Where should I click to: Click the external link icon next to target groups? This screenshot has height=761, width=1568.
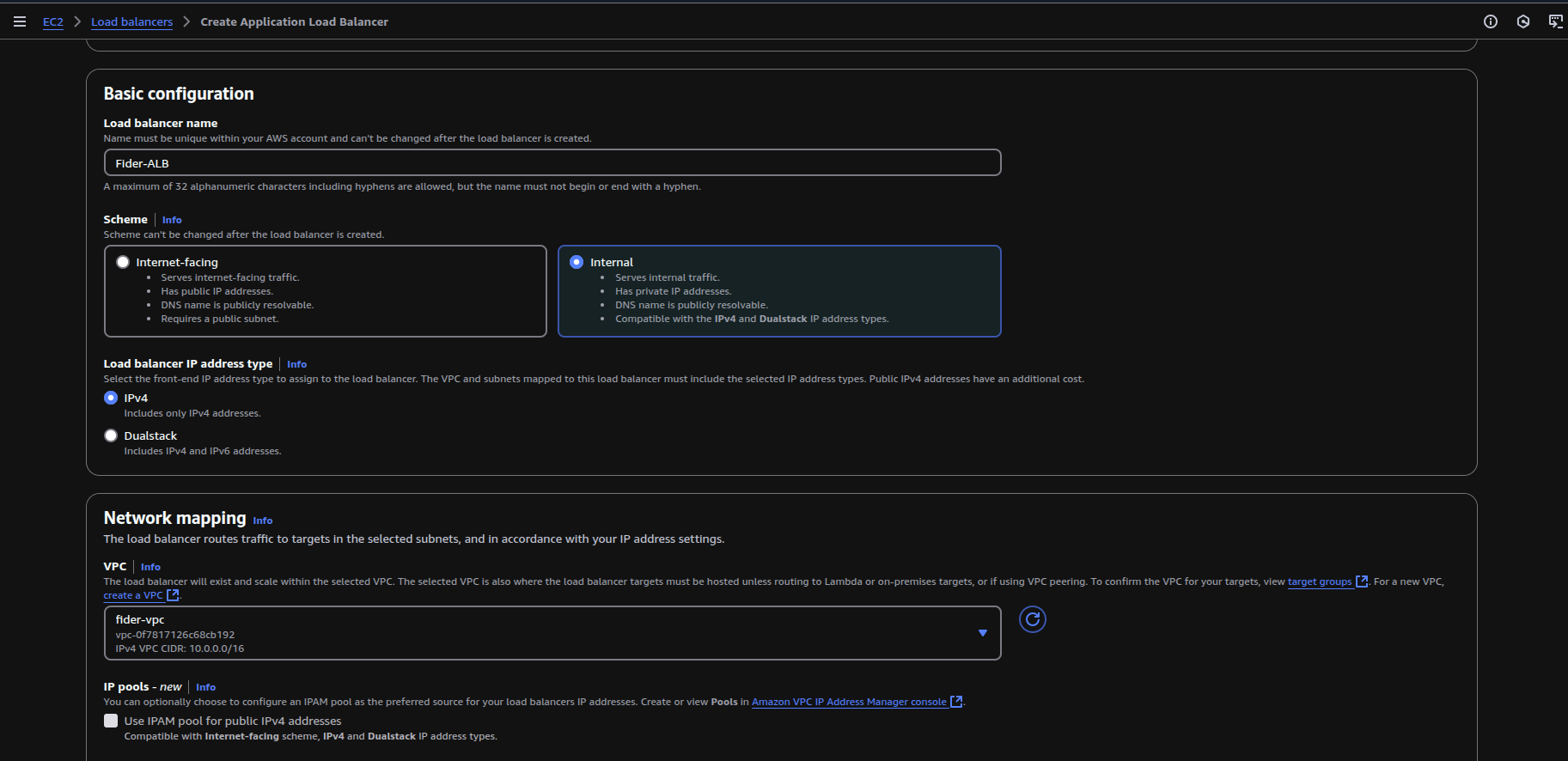point(1362,581)
